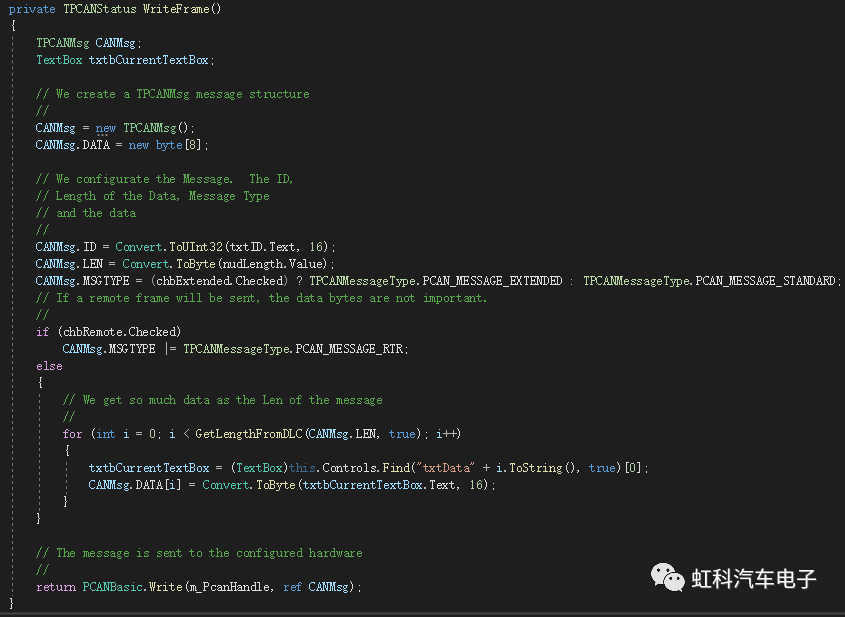This screenshot has width=845, height=617.
Task: Click the 'Controls' property
Action: point(351,468)
